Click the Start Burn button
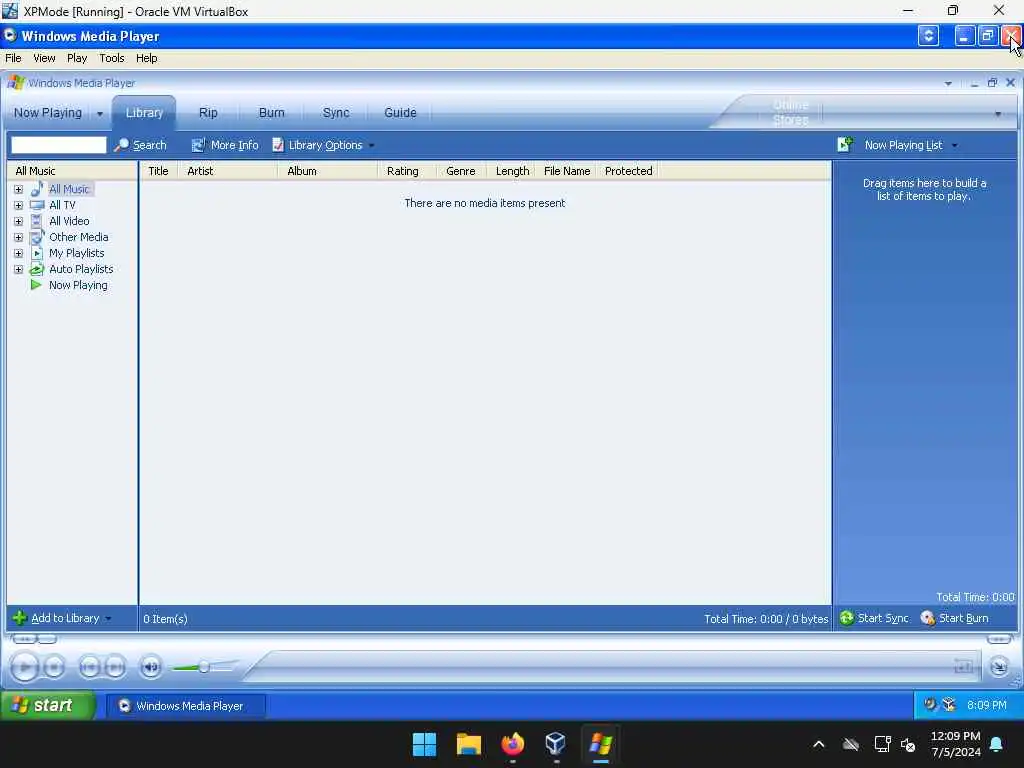 954,618
